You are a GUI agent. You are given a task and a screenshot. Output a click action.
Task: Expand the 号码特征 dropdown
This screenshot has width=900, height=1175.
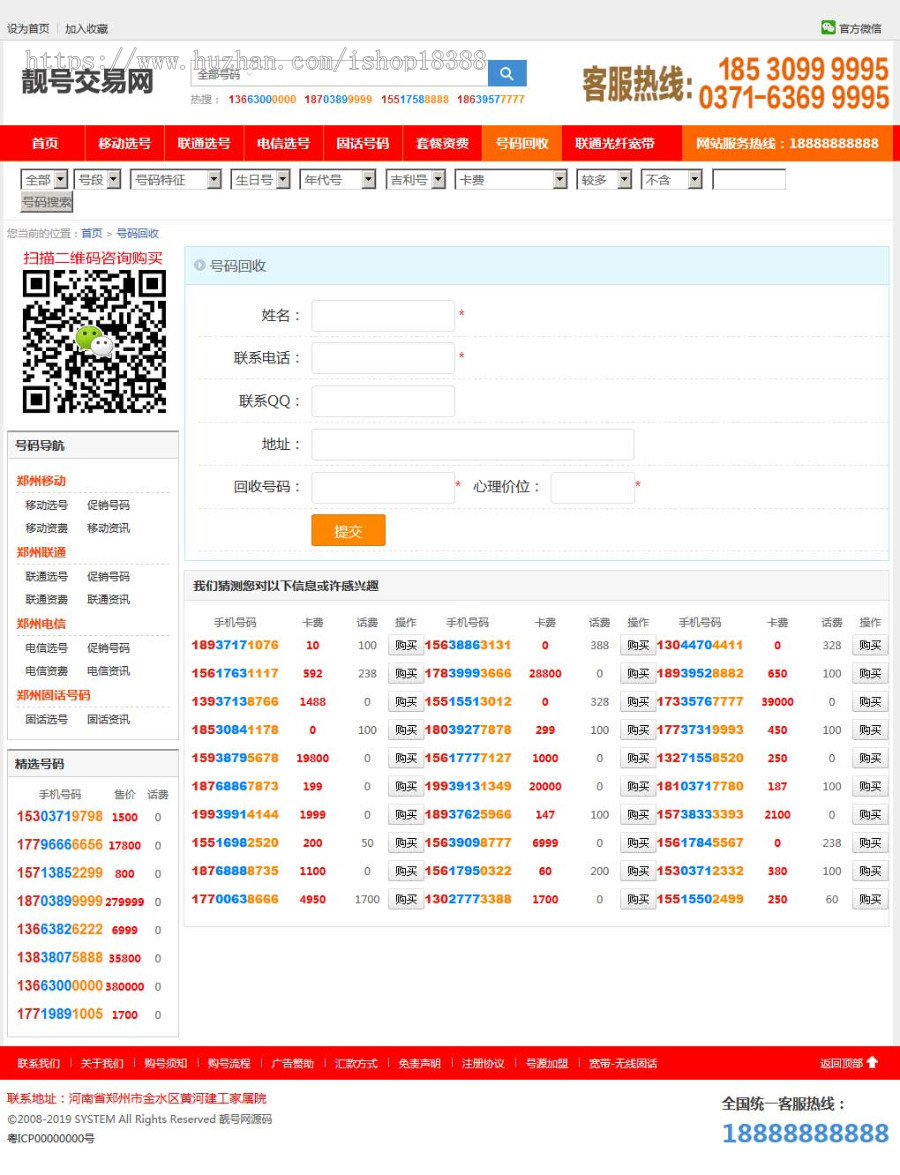coord(176,180)
